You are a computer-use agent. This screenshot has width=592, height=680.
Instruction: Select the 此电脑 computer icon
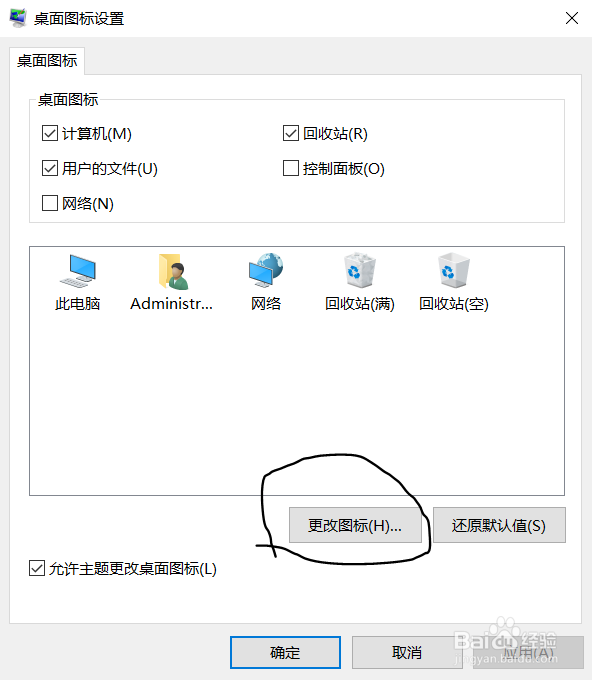click(x=78, y=282)
